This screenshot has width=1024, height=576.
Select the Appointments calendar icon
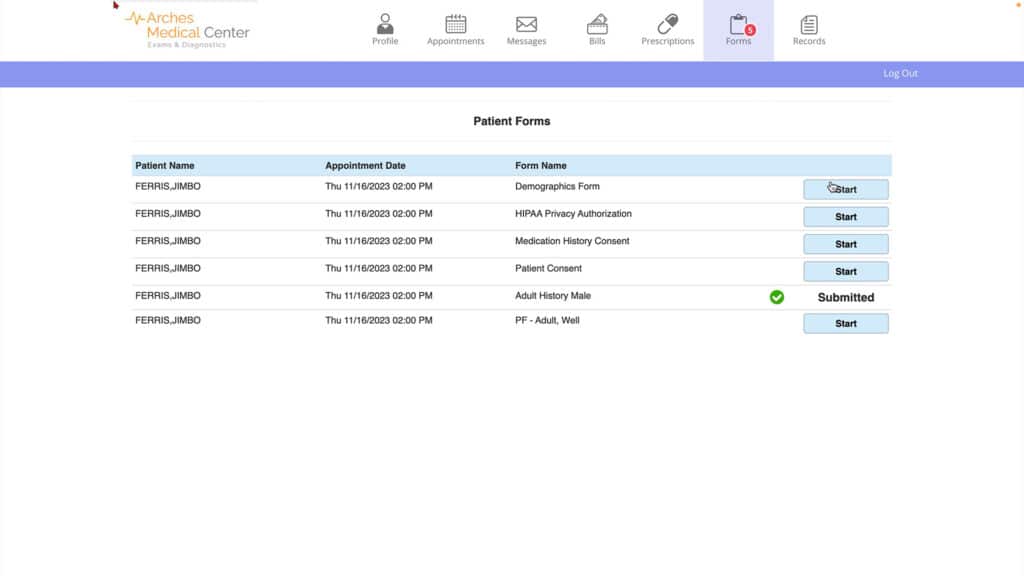(455, 22)
